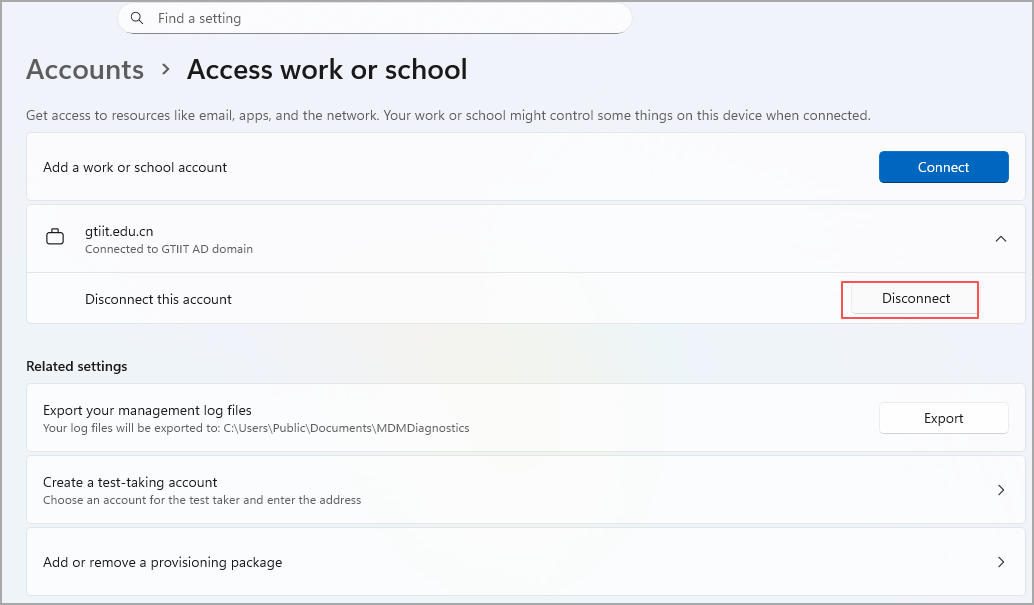Focus the Find a setting search box
Image resolution: width=1034 pixels, height=605 pixels.
[x=380, y=18]
